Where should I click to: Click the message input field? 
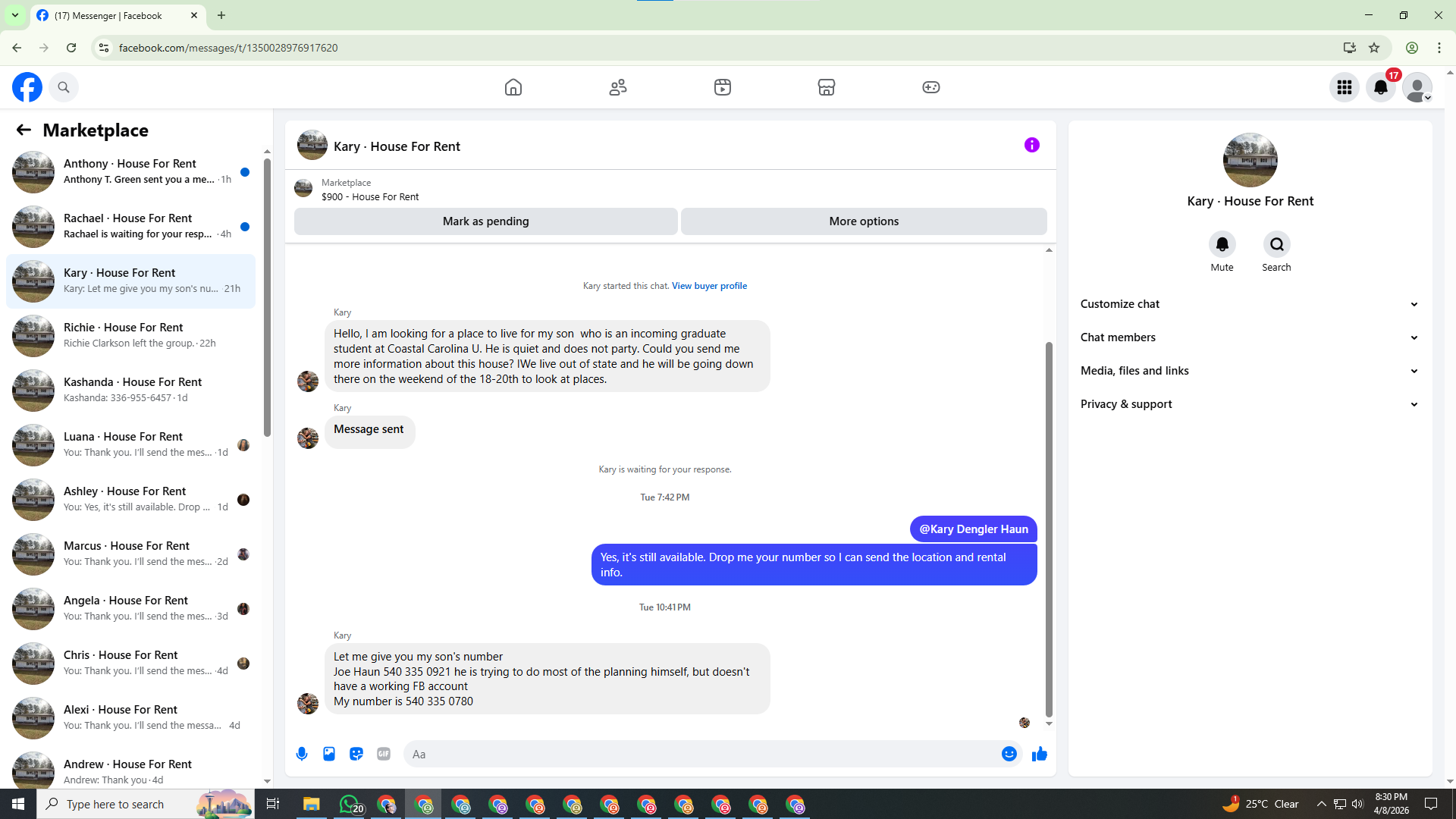[701, 754]
